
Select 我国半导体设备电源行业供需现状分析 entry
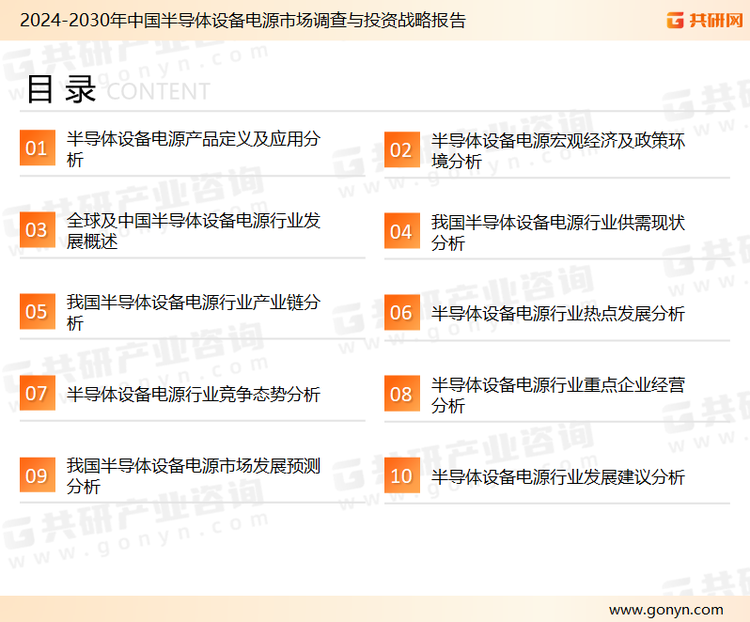click(x=558, y=233)
